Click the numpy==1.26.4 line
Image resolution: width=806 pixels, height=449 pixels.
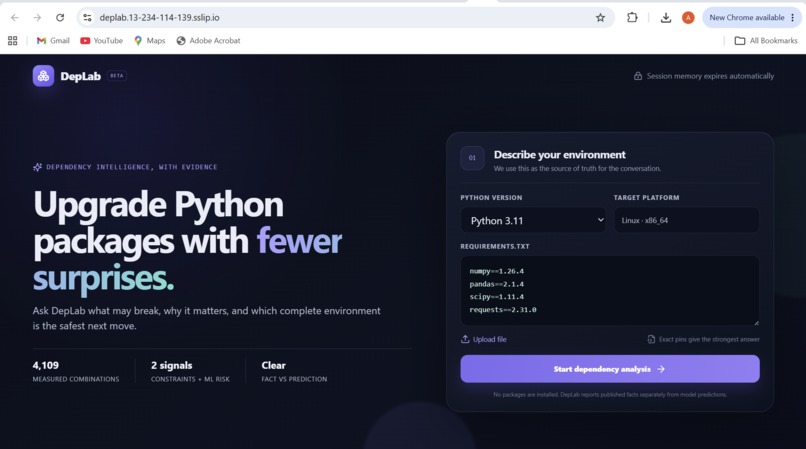497,271
